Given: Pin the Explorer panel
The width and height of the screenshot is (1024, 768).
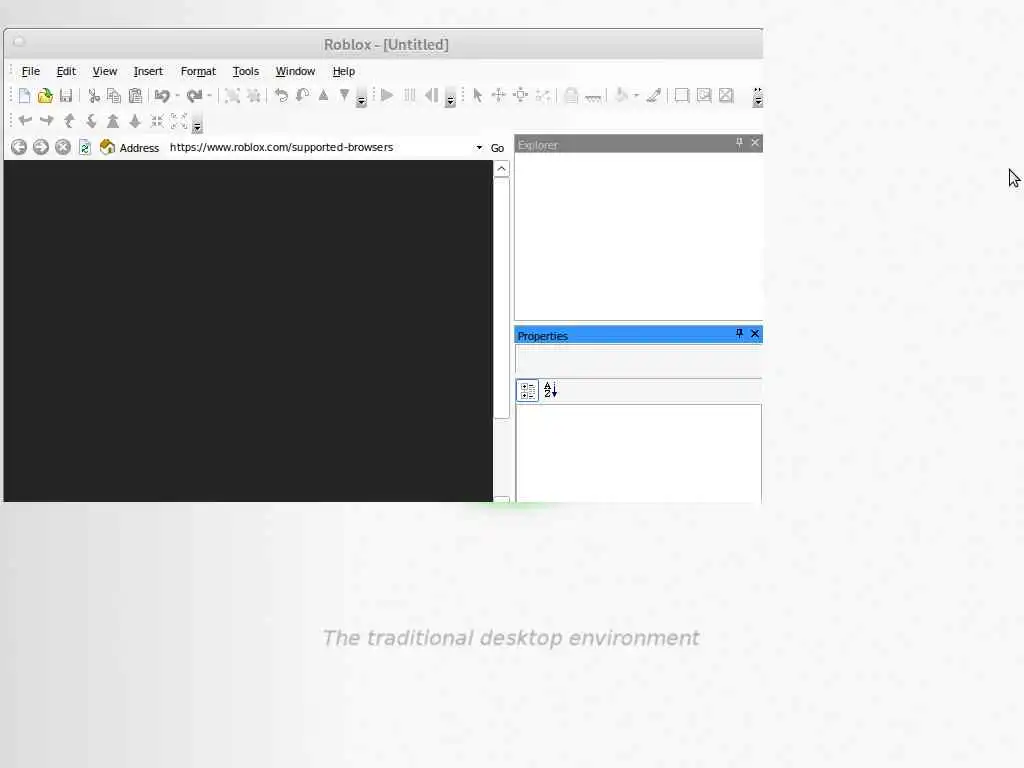Looking at the screenshot, I should coord(739,142).
